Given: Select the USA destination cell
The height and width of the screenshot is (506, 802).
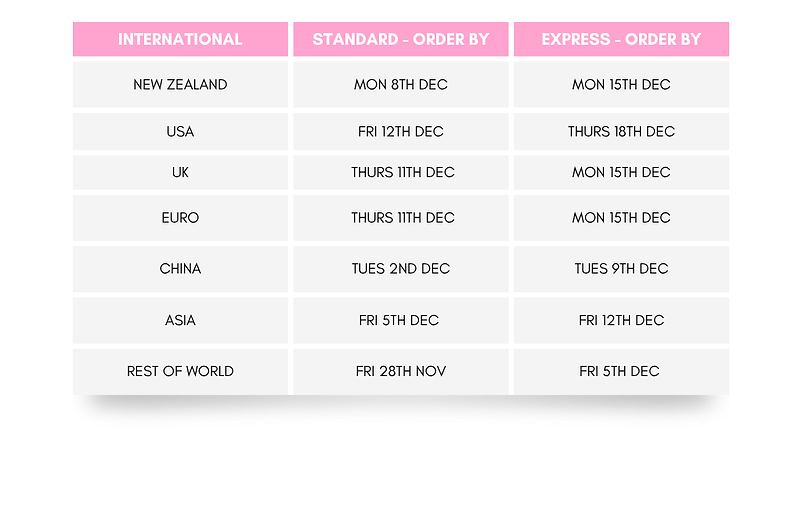Looking at the screenshot, I should (180, 131).
